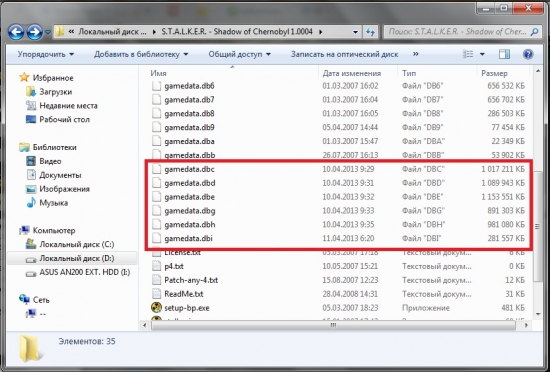
Task: Select Избранное in navigation pane
Action: pyautogui.click(x=47, y=77)
